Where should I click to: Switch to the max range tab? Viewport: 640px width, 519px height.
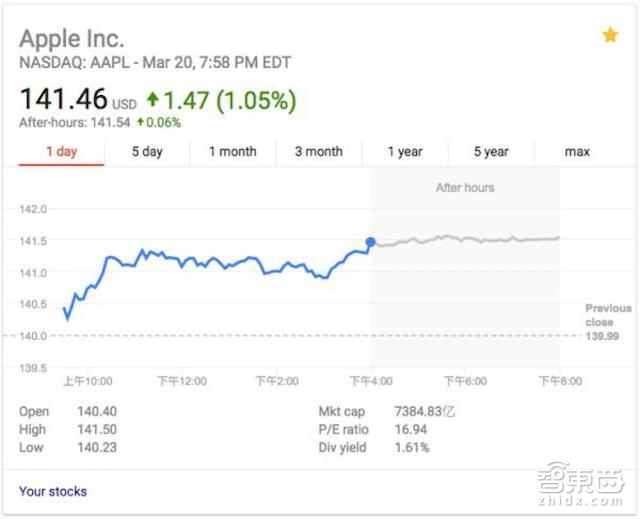[x=577, y=152]
